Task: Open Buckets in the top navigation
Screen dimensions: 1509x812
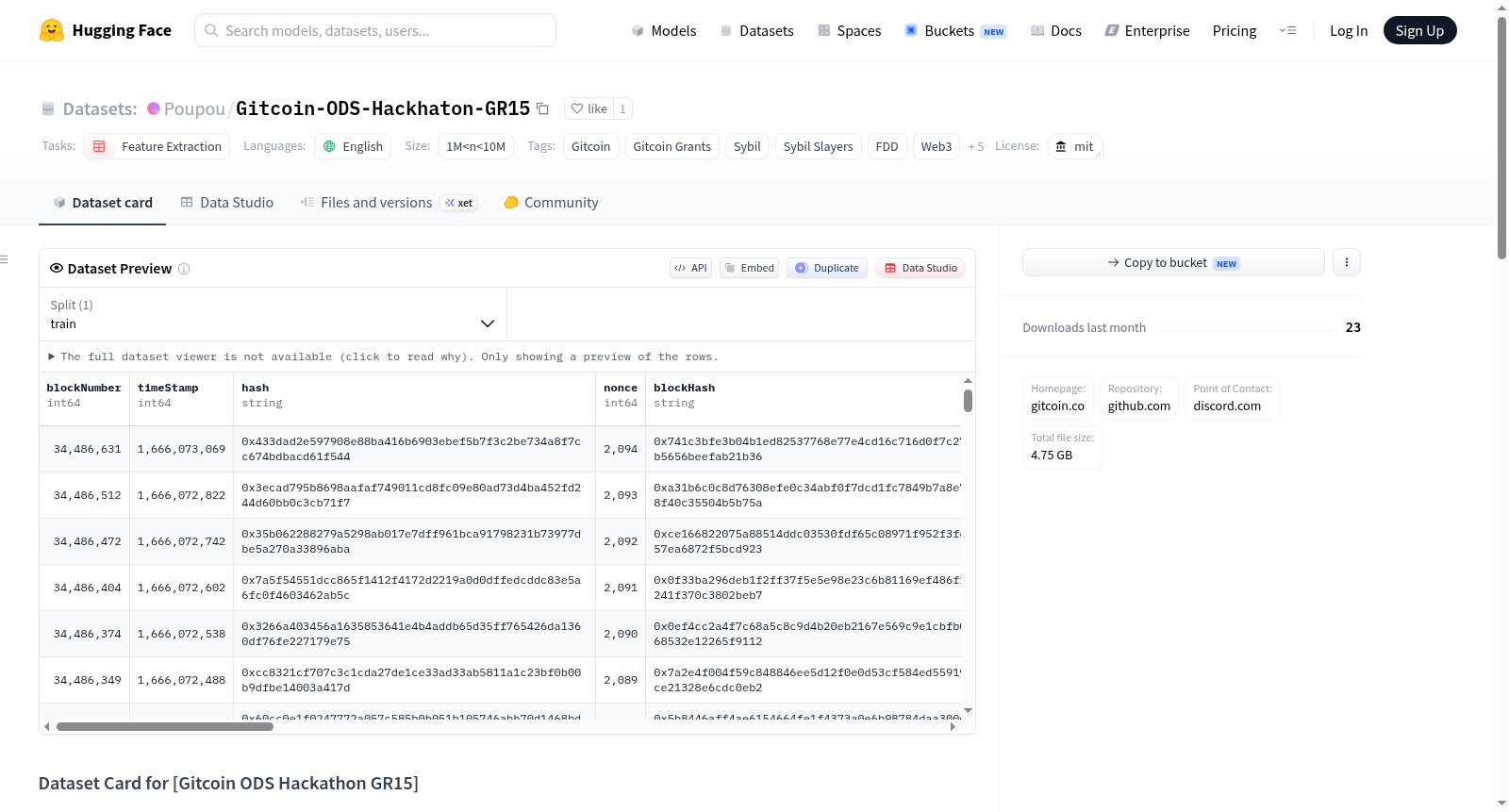Action: coord(955,30)
